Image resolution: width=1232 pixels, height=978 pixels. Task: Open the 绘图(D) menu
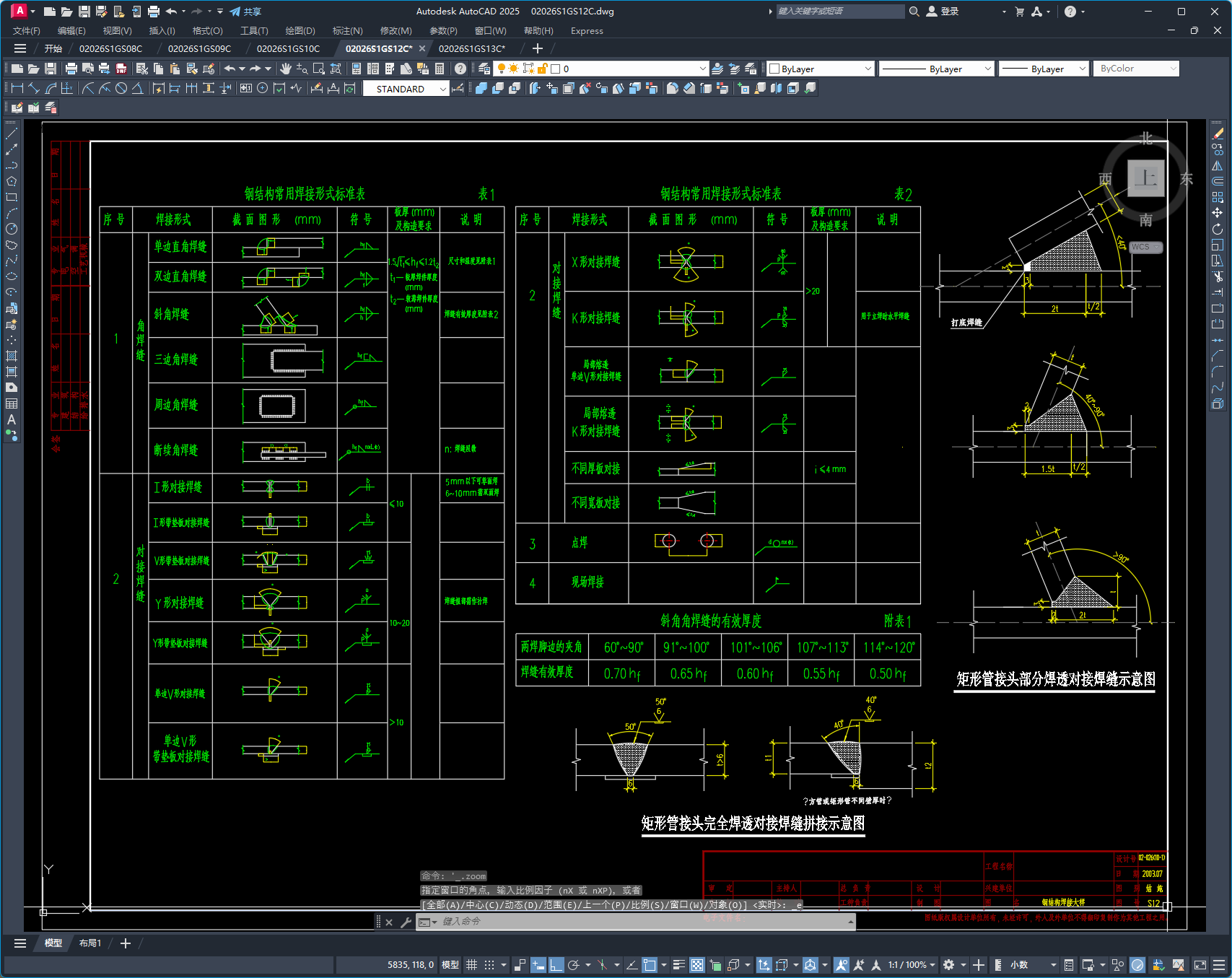[x=300, y=30]
